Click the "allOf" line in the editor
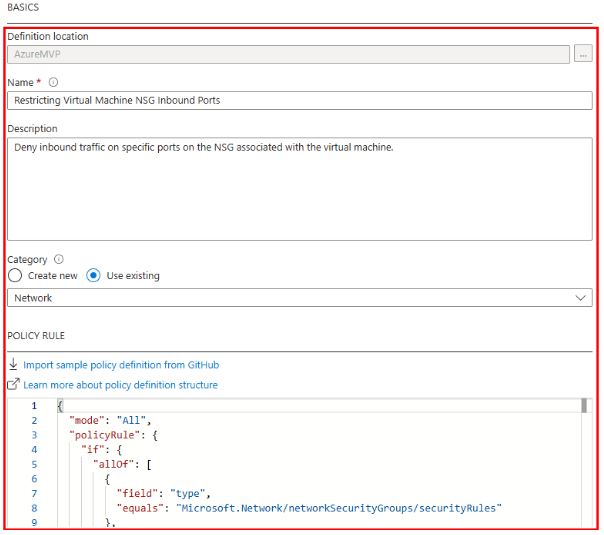The image size is (604, 535). (x=122, y=465)
